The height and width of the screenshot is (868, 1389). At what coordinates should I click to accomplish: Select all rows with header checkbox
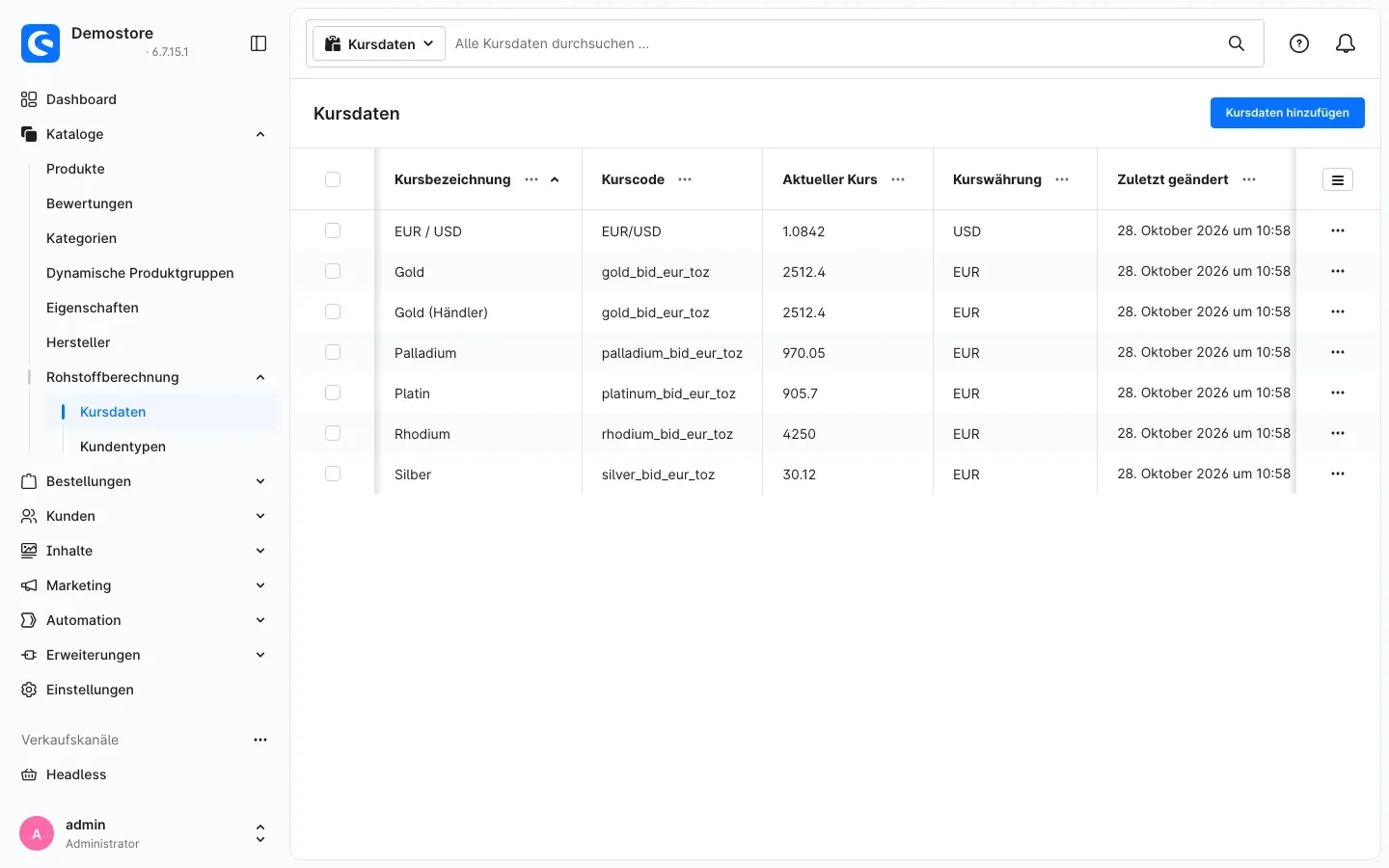point(333,179)
